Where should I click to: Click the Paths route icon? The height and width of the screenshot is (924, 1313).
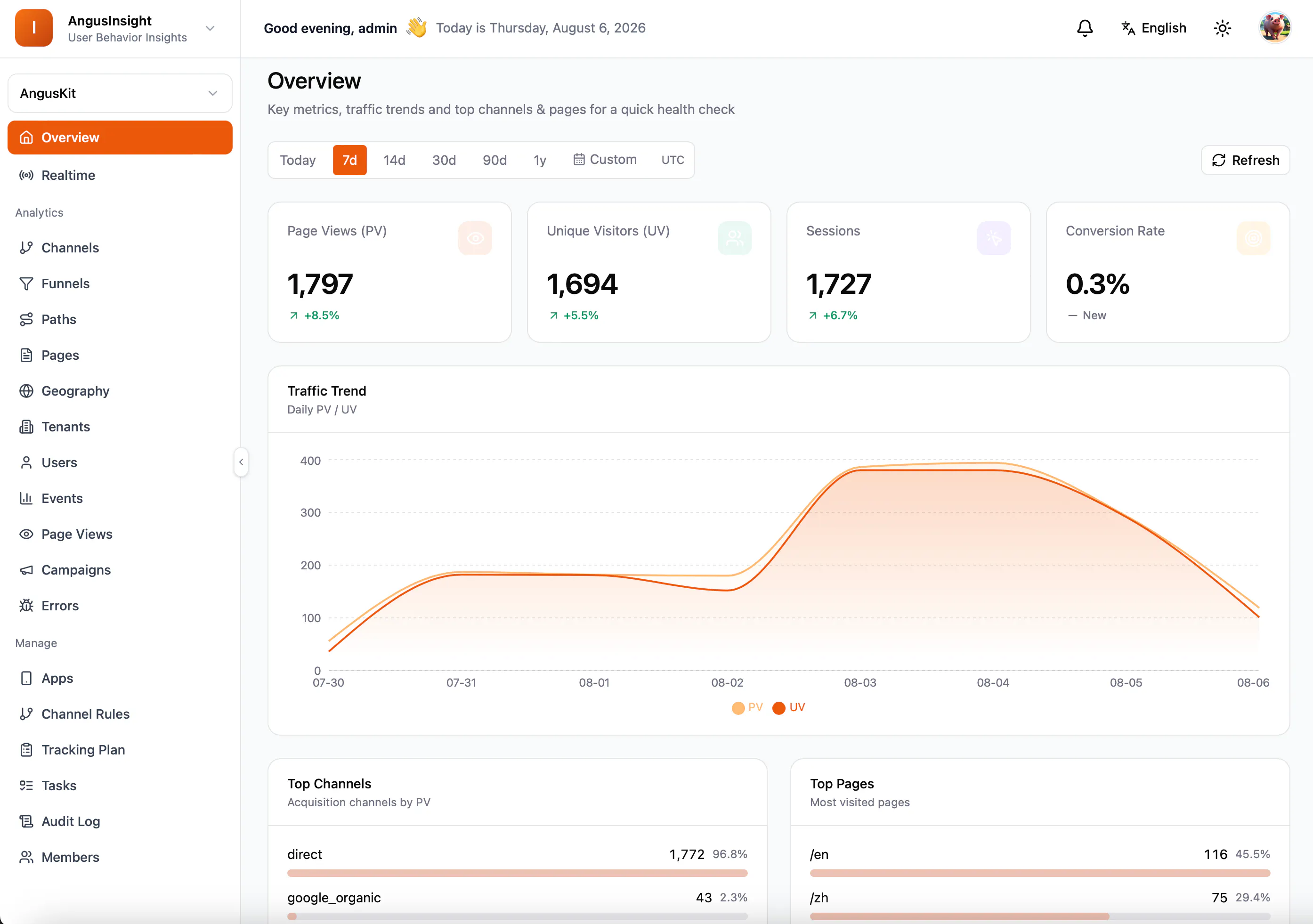pos(26,319)
